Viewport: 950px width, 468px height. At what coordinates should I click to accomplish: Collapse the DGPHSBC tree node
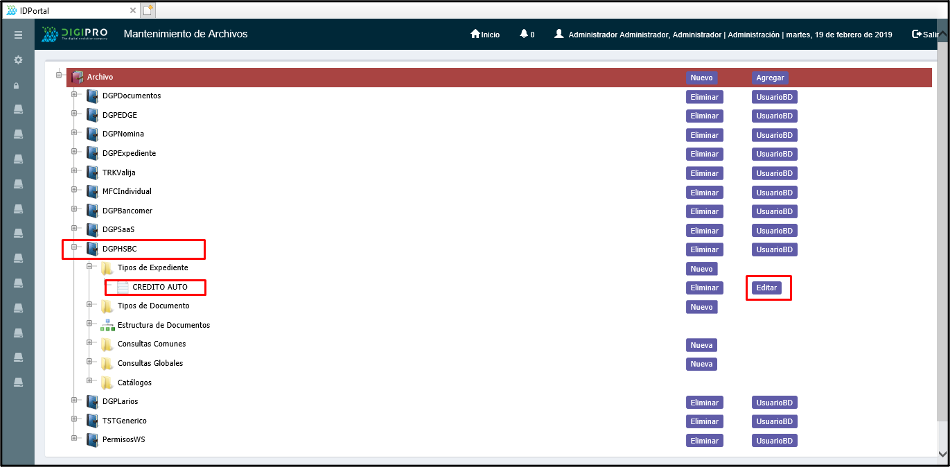(x=73, y=248)
